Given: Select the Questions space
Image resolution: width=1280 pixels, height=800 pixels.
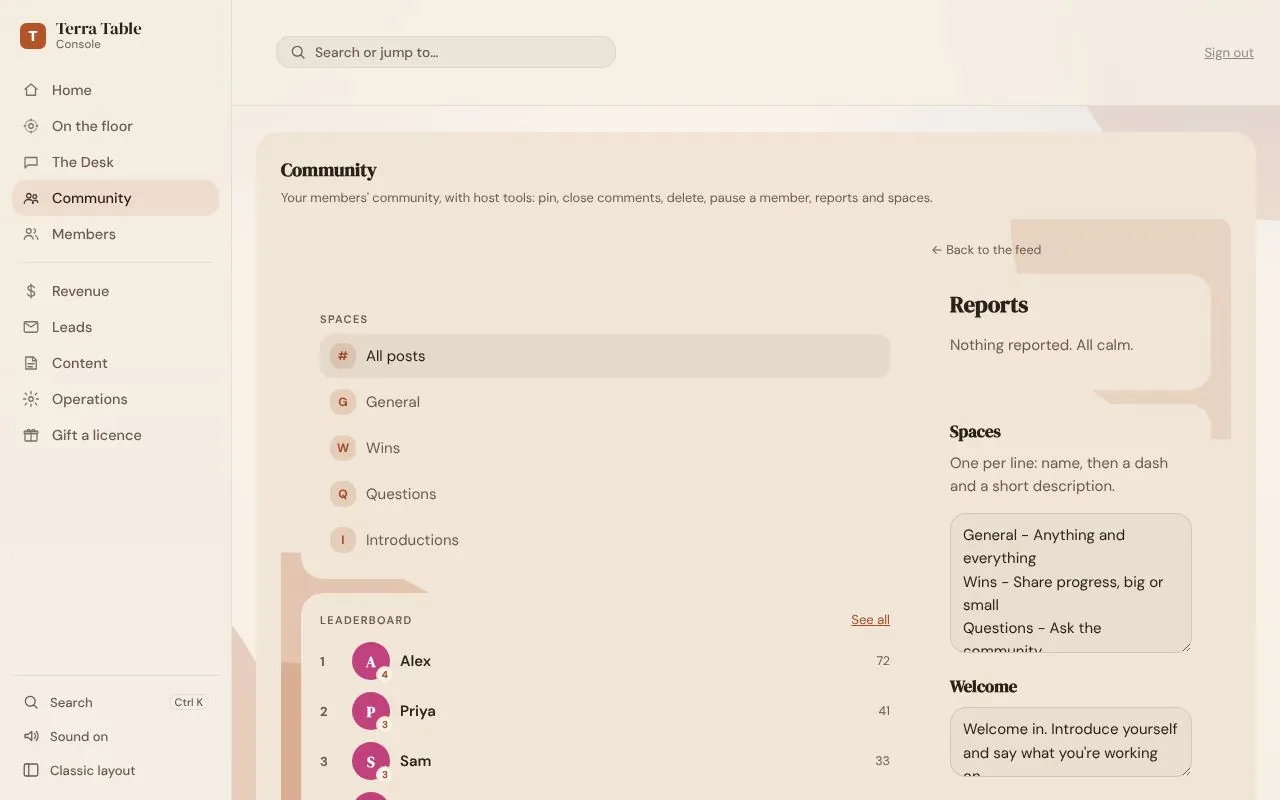Looking at the screenshot, I should [605, 494].
